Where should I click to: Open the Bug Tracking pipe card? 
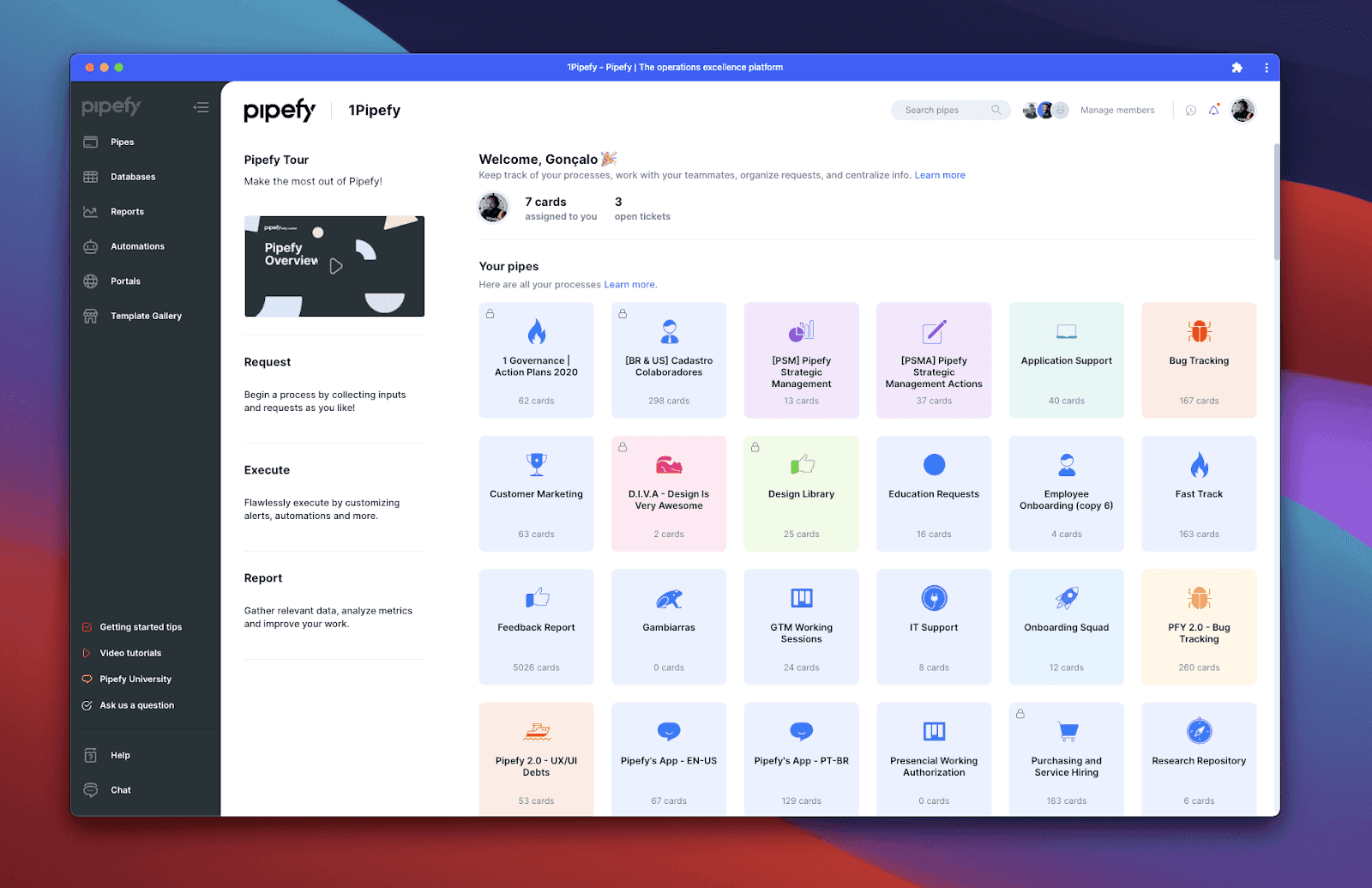coord(1198,360)
